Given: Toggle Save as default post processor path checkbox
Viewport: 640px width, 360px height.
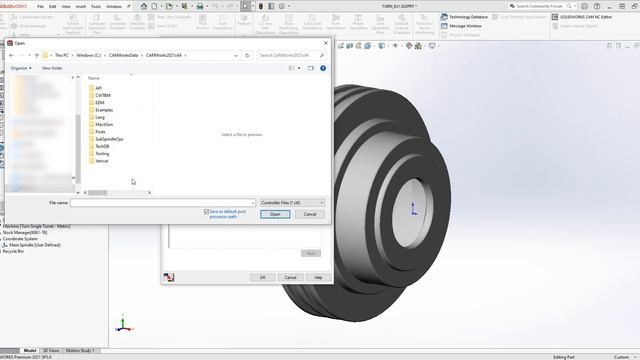Looking at the screenshot, I should coord(206,212).
